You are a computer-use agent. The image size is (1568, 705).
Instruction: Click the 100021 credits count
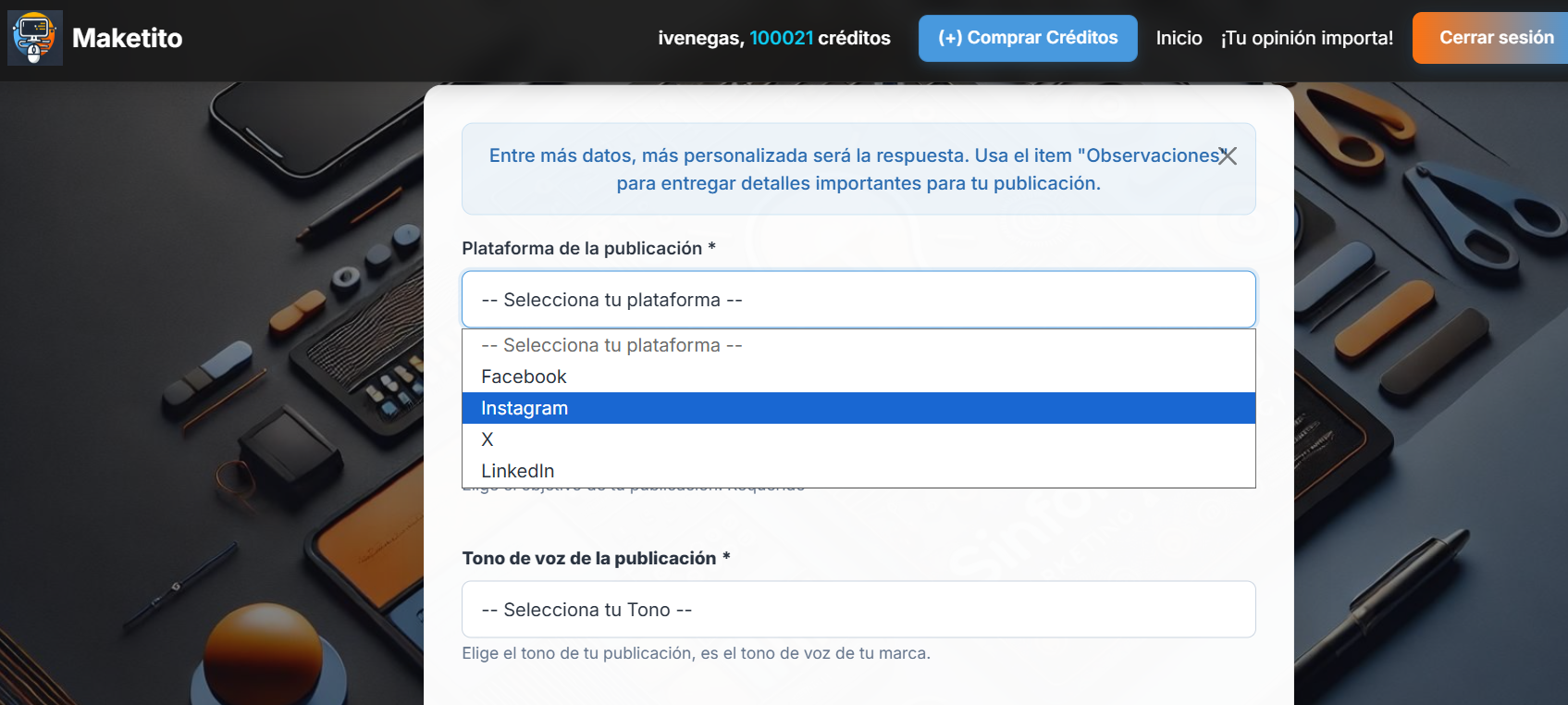(x=781, y=38)
